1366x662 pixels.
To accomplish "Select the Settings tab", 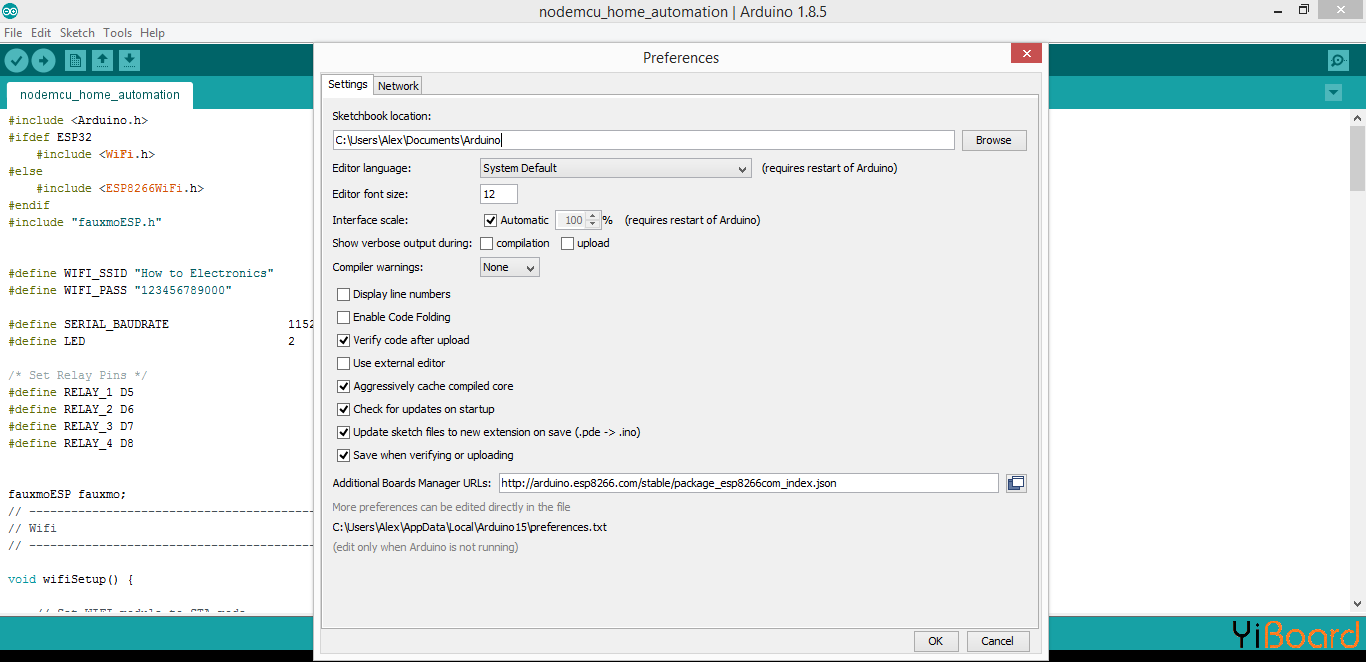I will (348, 85).
